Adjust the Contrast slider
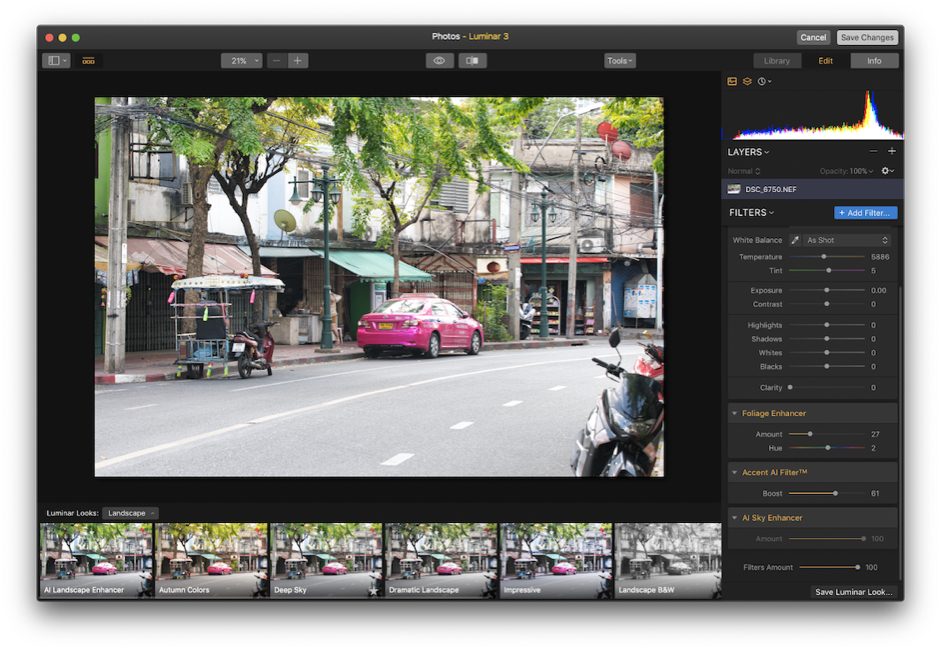The width and height of the screenshot is (941, 650). [826, 304]
